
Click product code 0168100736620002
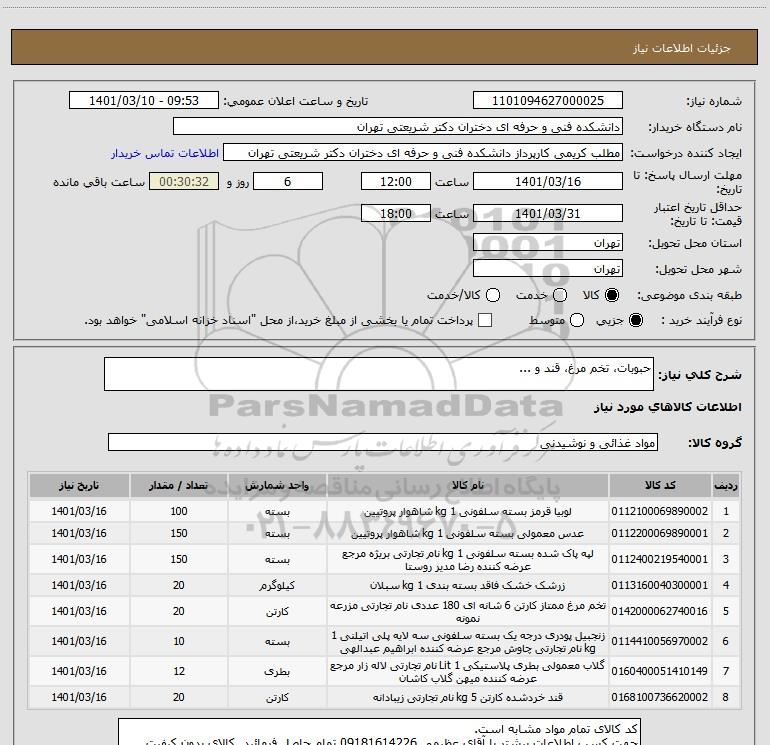[660, 697]
